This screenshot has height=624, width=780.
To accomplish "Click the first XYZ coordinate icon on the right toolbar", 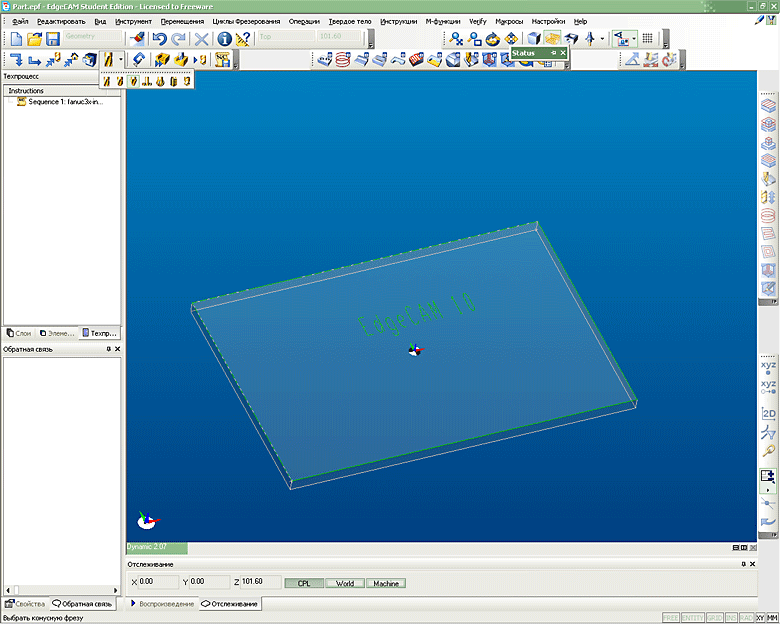I will tap(768, 368).
